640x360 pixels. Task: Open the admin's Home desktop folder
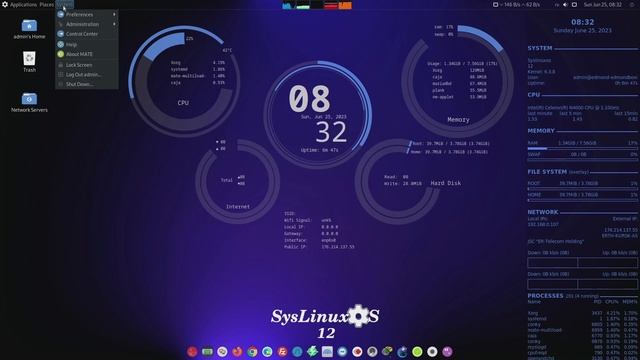29,29
